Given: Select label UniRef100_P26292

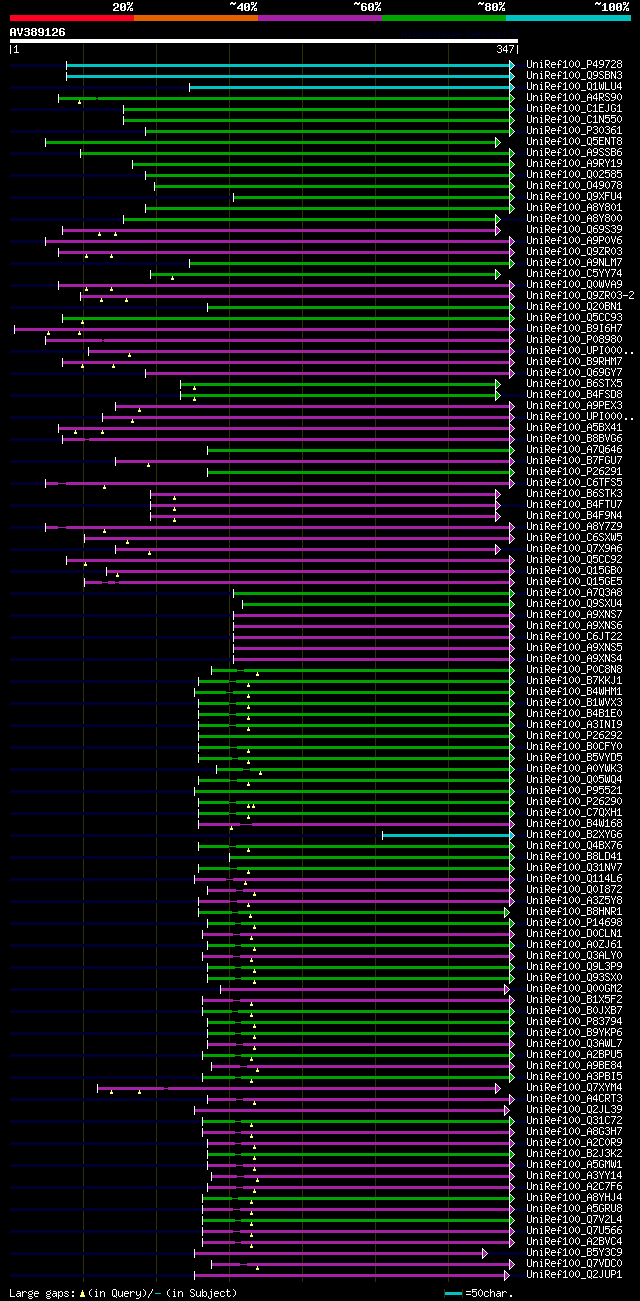Looking at the screenshot, I should [574, 736].
